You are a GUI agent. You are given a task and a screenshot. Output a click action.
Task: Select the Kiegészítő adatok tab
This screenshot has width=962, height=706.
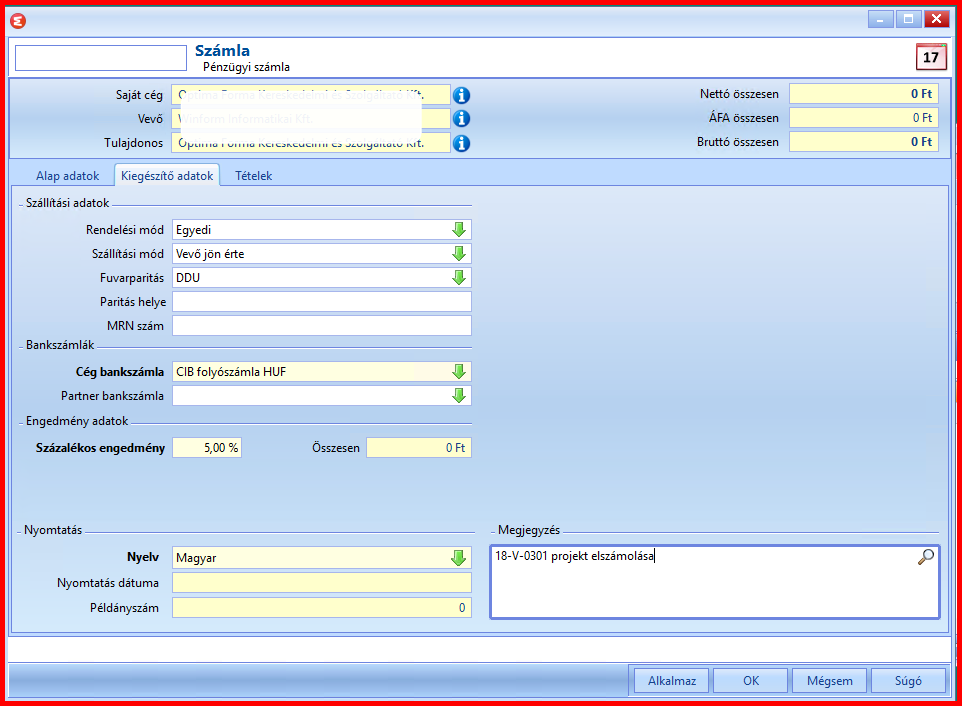tap(167, 176)
